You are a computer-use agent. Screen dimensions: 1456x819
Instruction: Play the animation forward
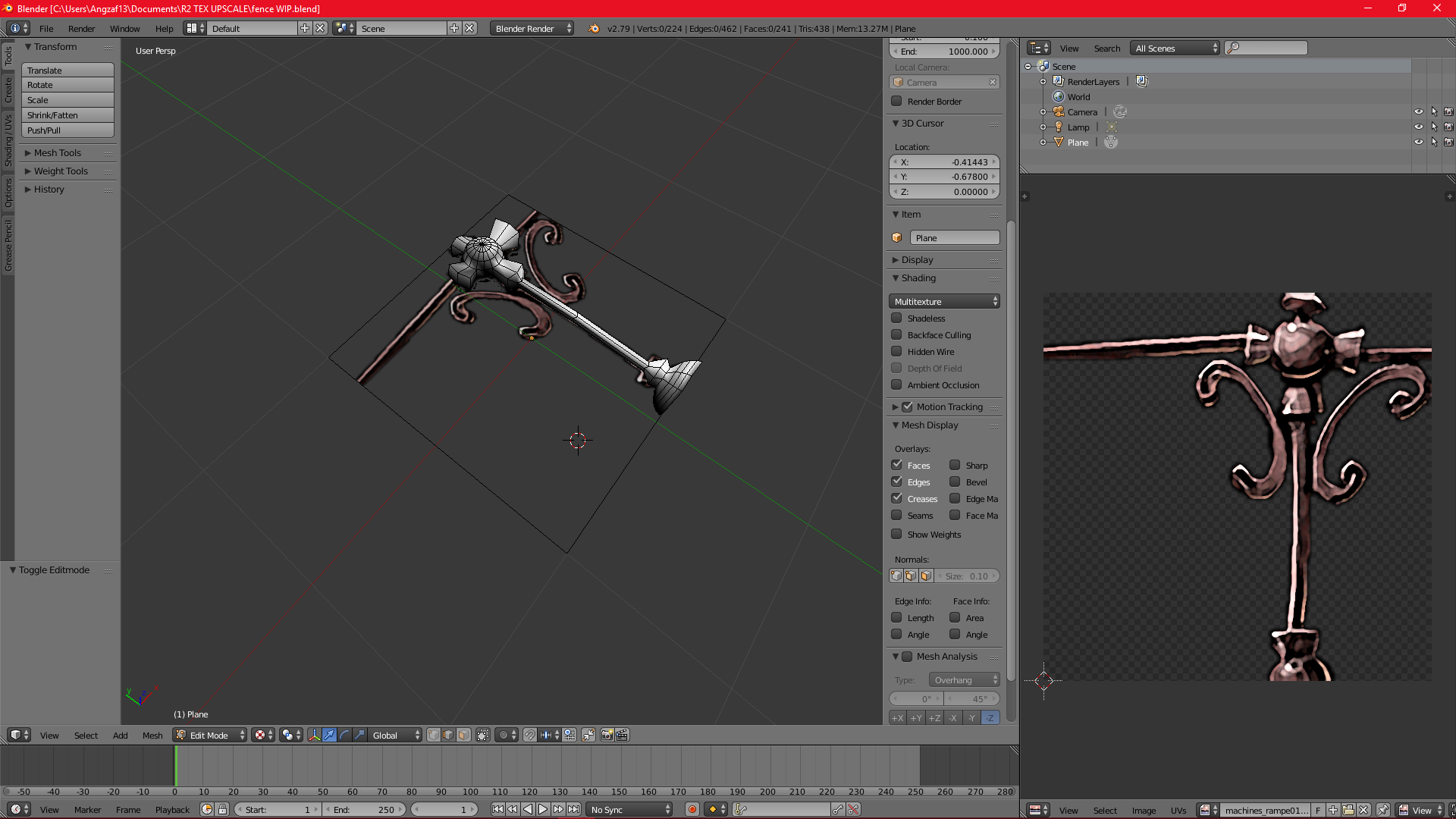543,809
